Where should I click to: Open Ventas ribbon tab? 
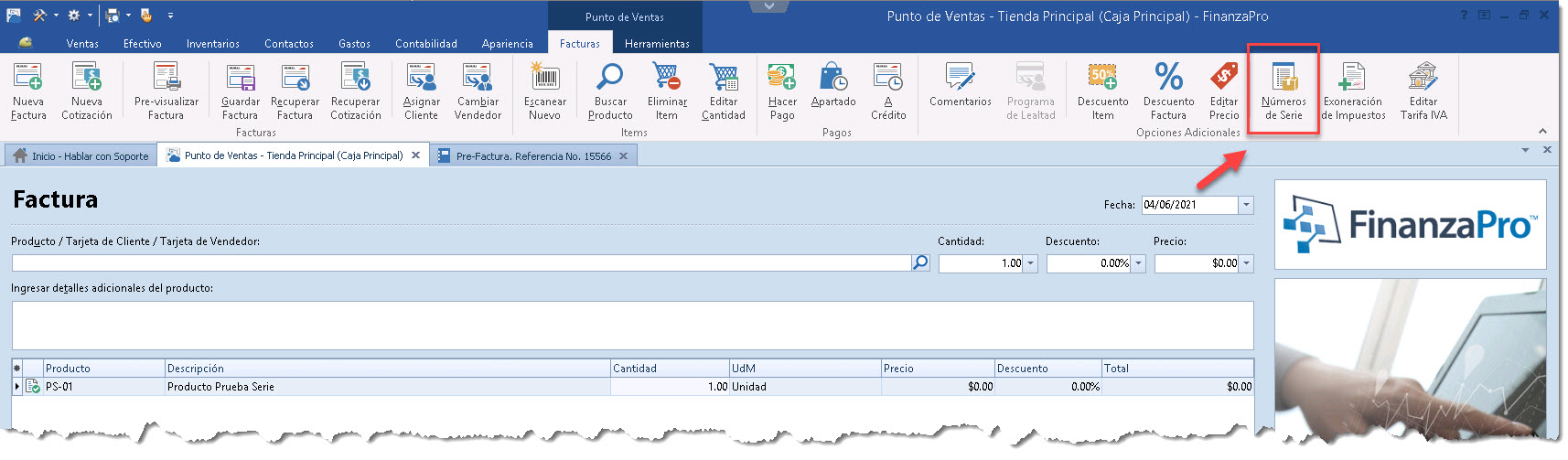tap(82, 44)
